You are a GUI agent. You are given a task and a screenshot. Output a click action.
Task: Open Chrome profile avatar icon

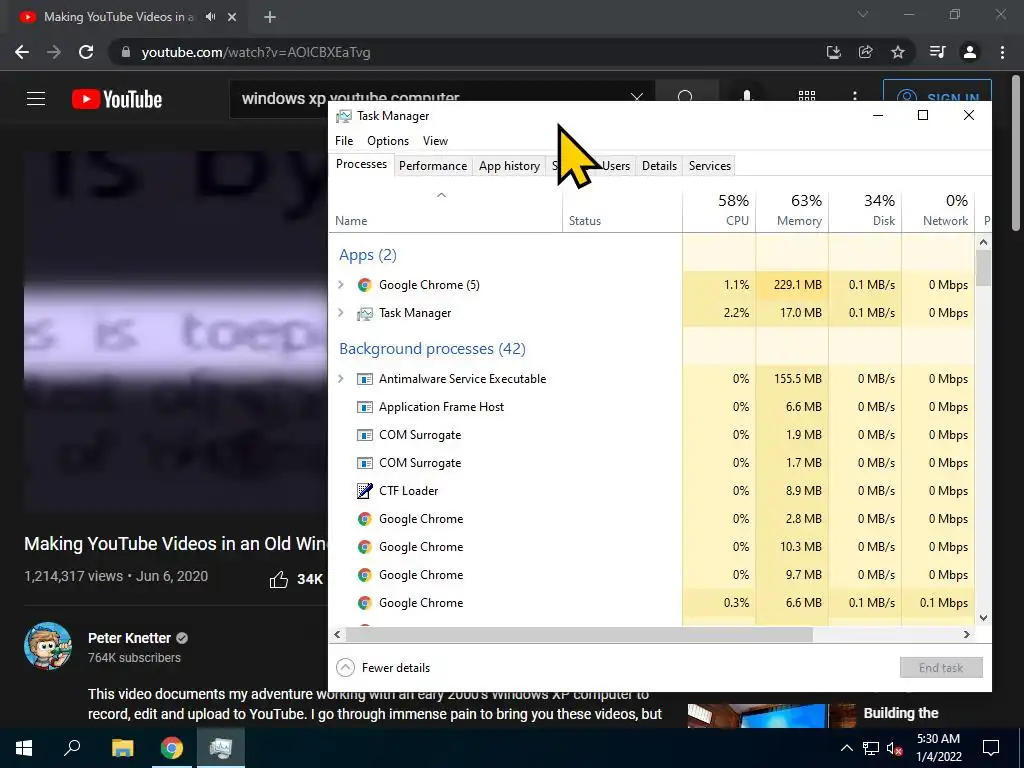point(970,52)
